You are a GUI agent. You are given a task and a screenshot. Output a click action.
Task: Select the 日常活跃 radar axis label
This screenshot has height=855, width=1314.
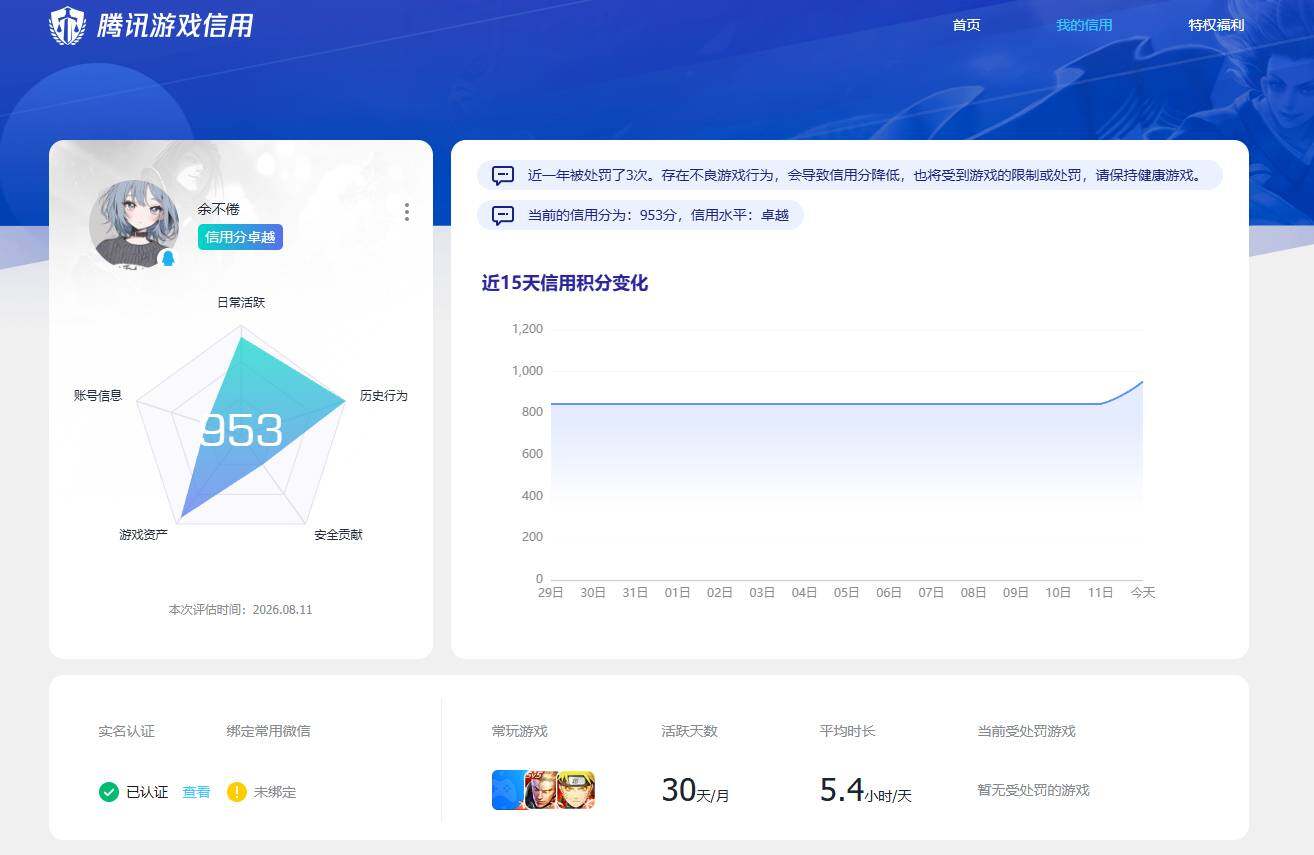click(241, 302)
